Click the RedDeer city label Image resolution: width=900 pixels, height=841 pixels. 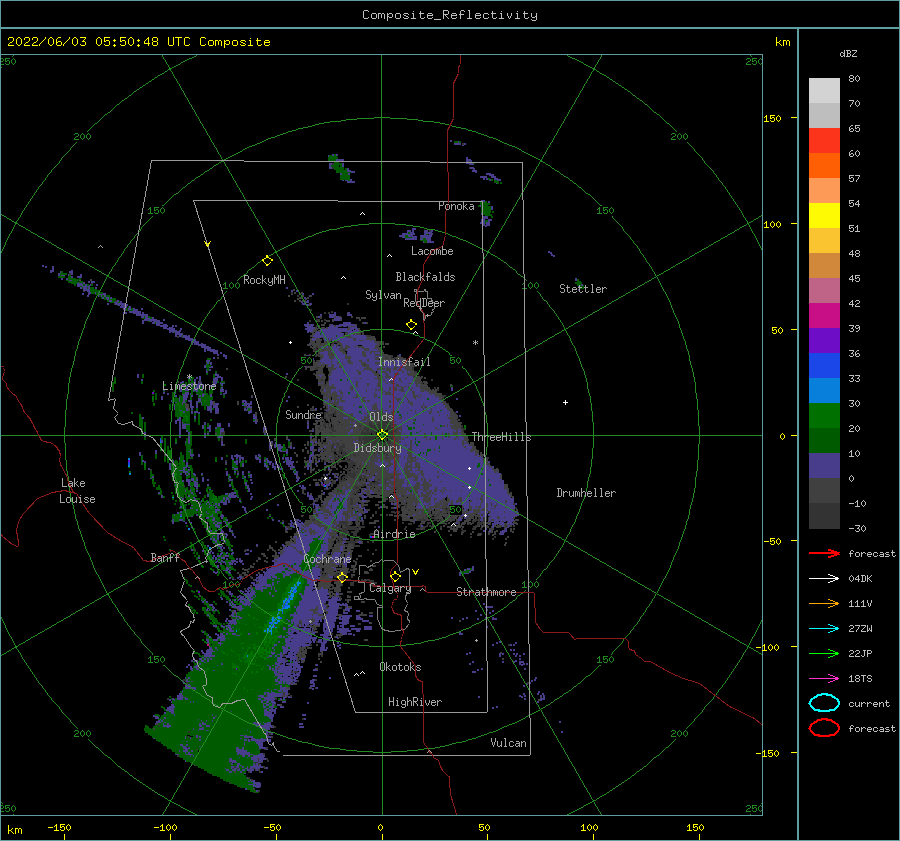coord(424,303)
